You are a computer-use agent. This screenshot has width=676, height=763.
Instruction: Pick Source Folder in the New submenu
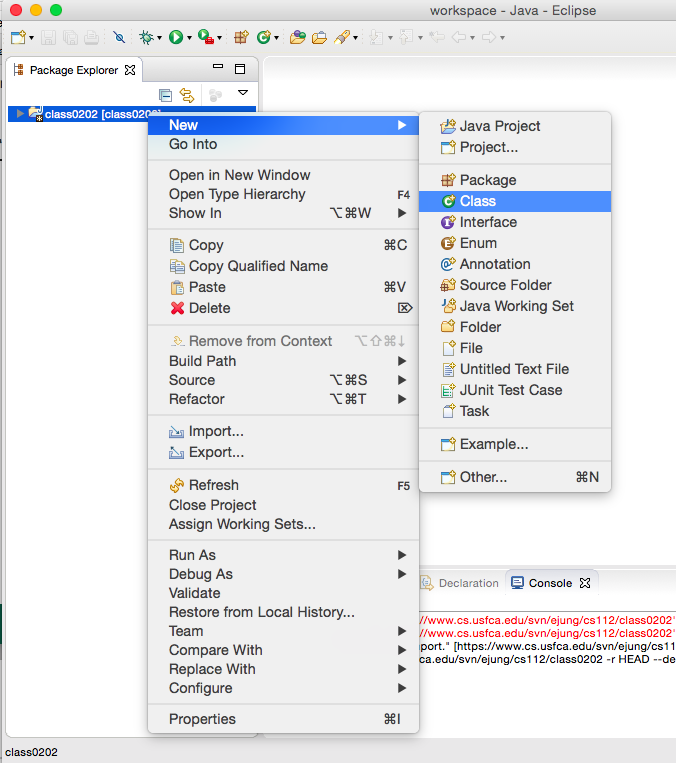(x=515, y=285)
